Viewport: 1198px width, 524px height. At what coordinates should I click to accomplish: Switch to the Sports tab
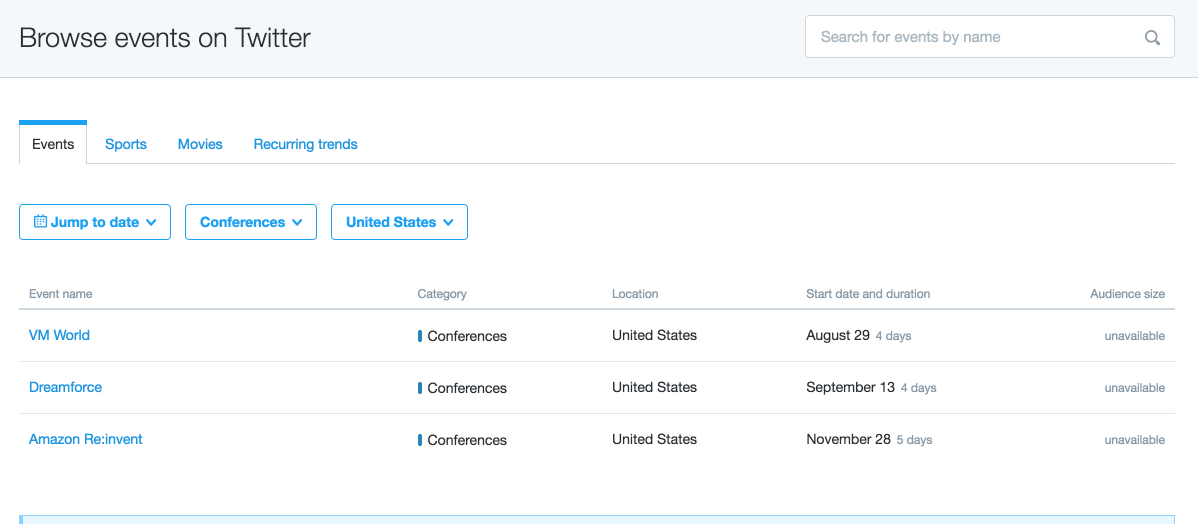pyautogui.click(x=126, y=144)
